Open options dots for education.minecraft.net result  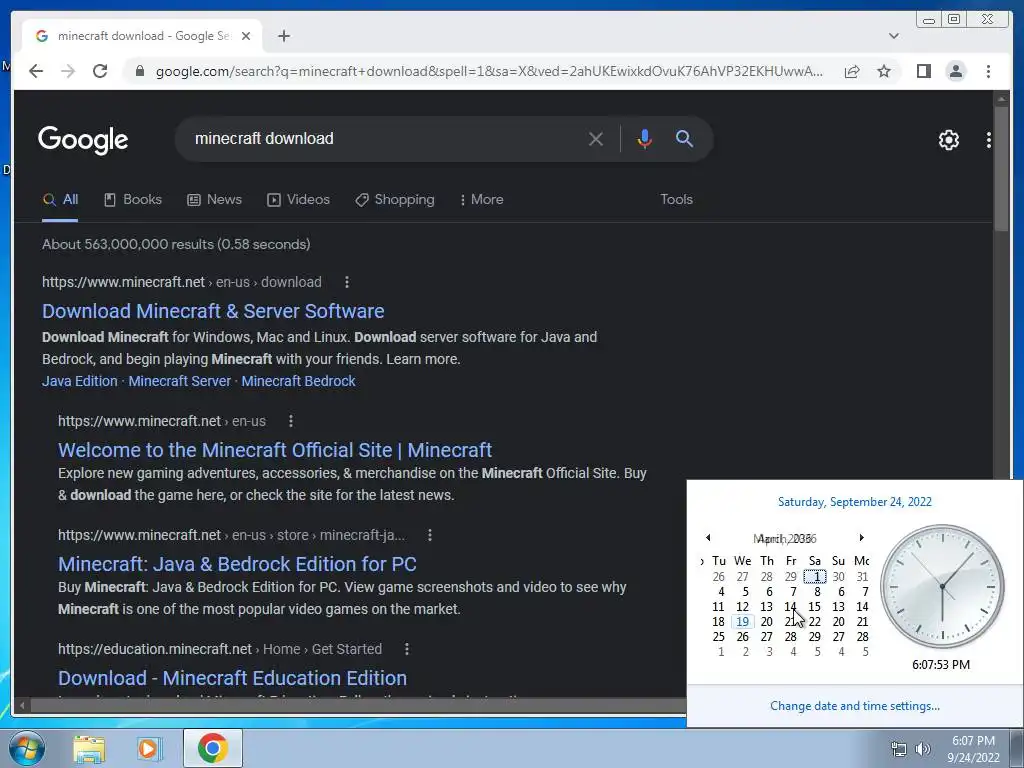click(x=407, y=649)
